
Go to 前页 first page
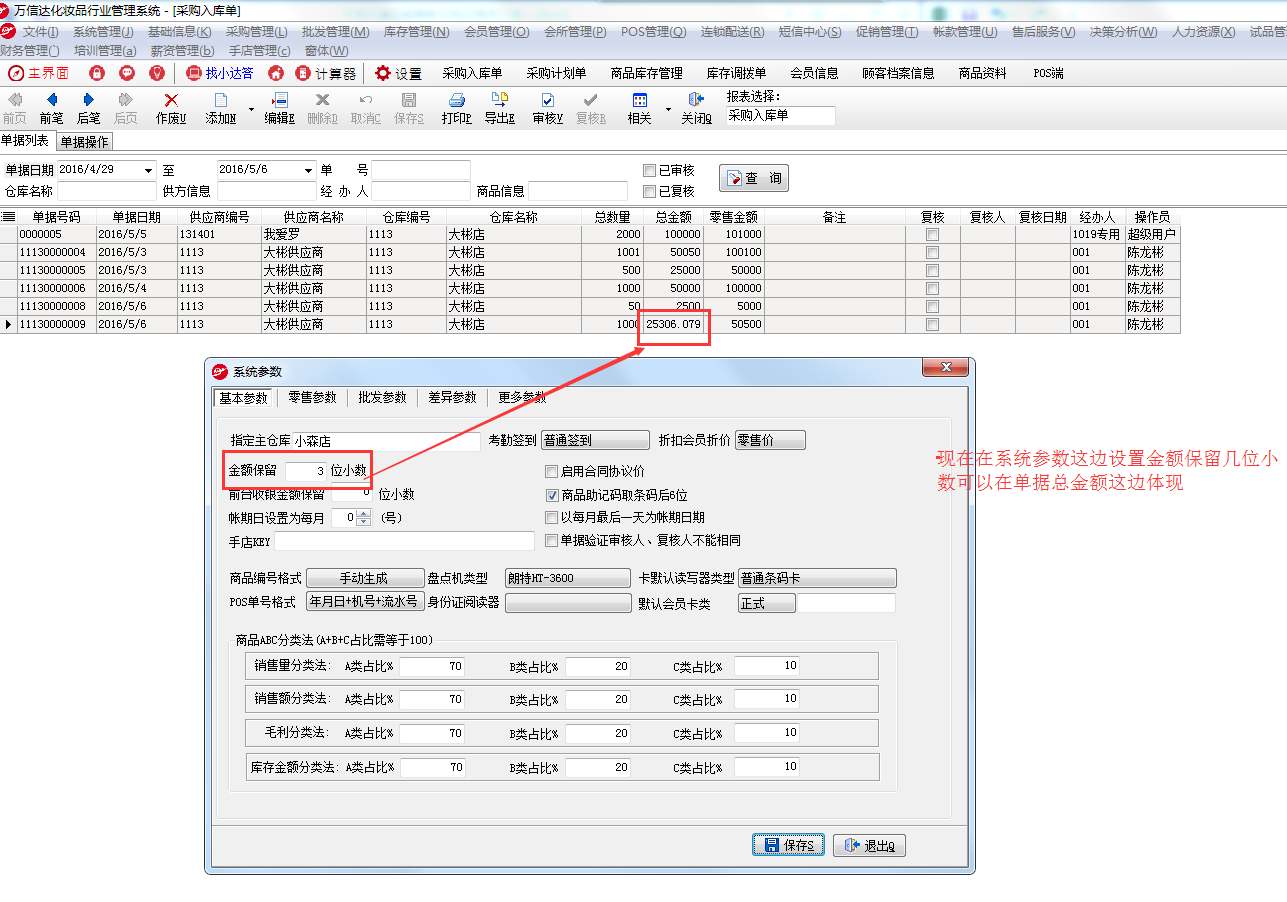[x=15, y=108]
